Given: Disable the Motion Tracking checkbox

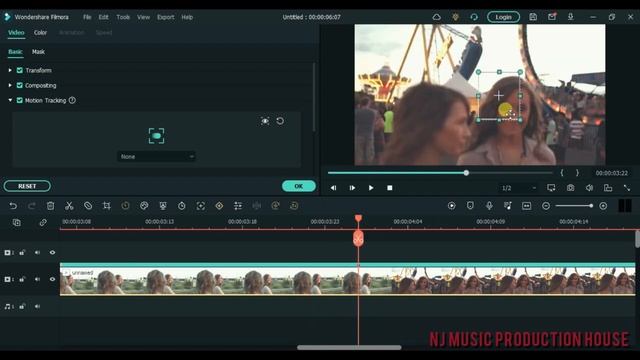Looking at the screenshot, I should pyautogui.click(x=20, y=100).
